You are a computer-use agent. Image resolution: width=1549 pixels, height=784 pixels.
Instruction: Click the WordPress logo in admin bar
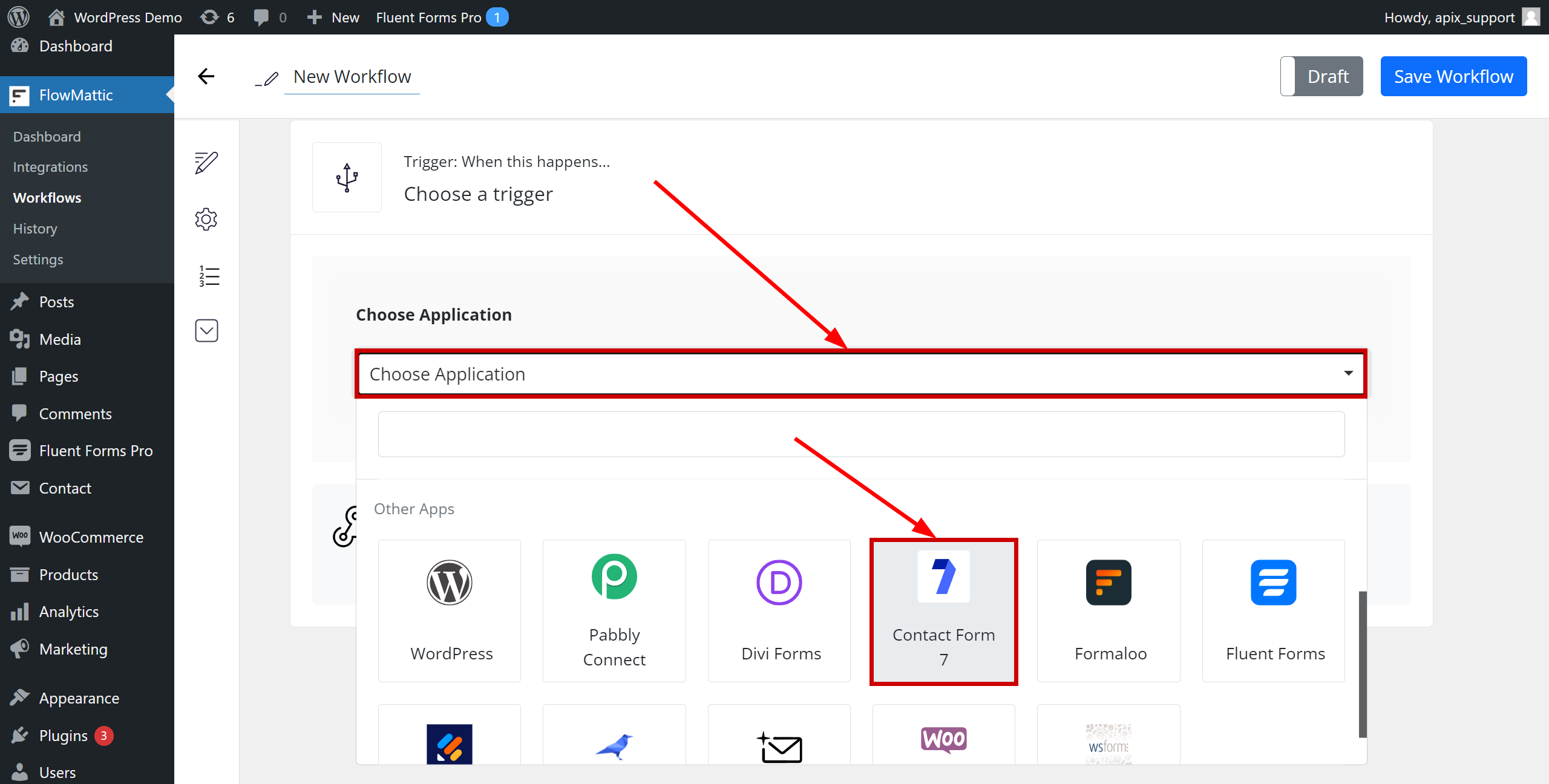point(19,17)
